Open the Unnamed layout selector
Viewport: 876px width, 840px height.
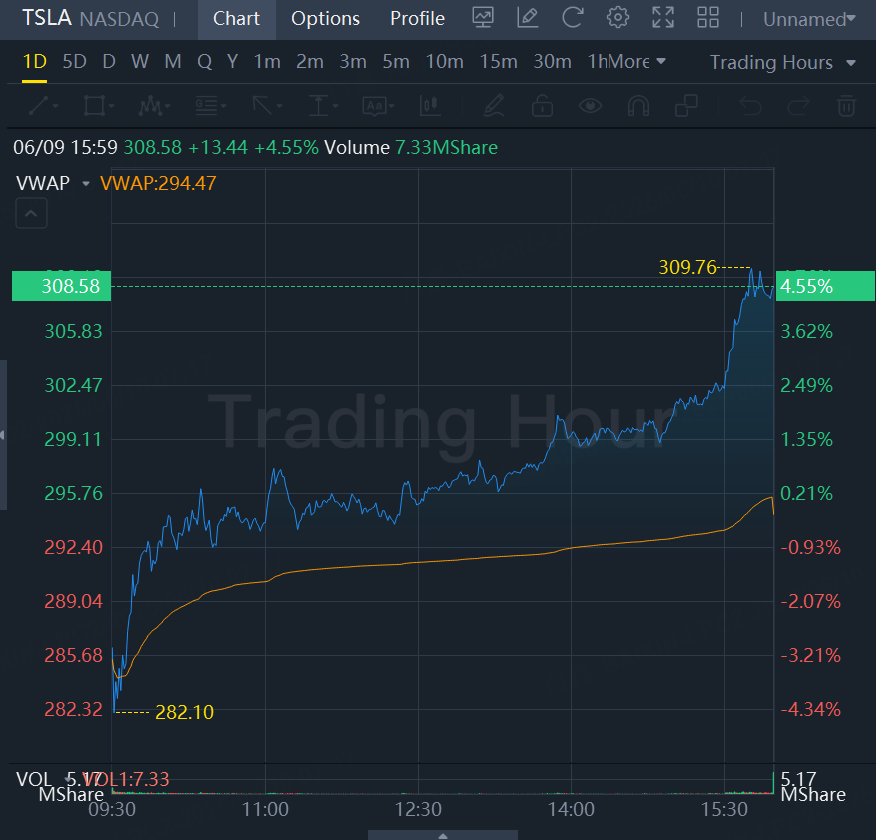pyautogui.click(x=809, y=19)
